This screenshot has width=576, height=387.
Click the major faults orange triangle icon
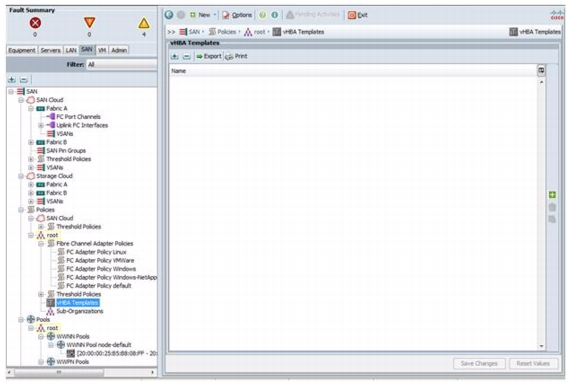[x=89, y=23]
